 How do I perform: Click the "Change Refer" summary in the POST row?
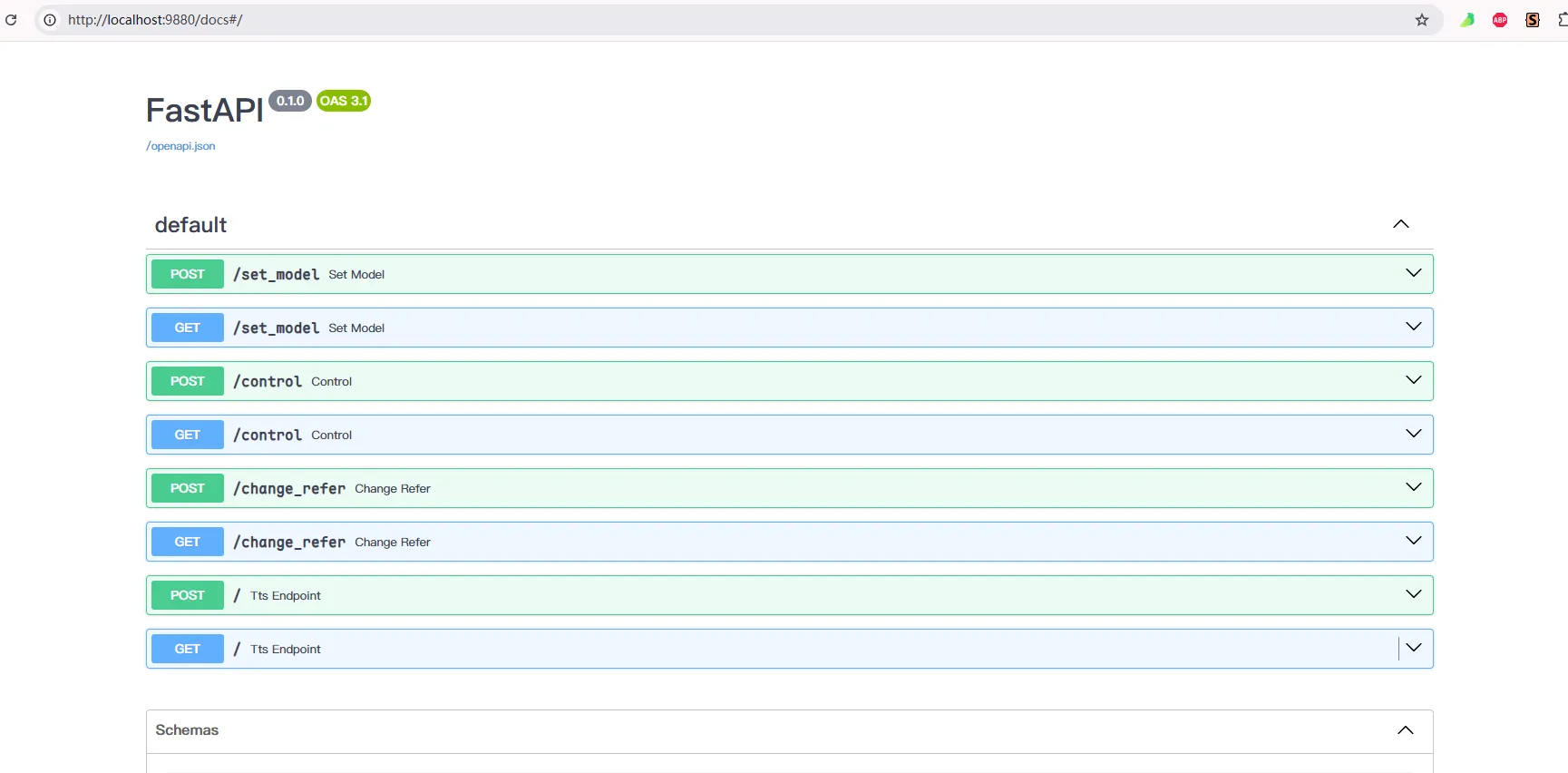393,489
